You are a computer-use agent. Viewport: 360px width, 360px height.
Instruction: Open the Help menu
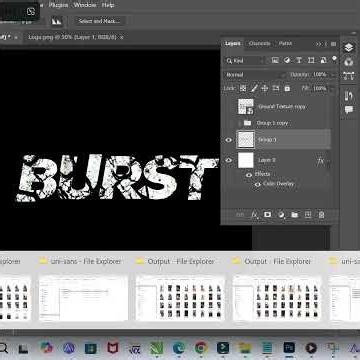tap(108, 5)
